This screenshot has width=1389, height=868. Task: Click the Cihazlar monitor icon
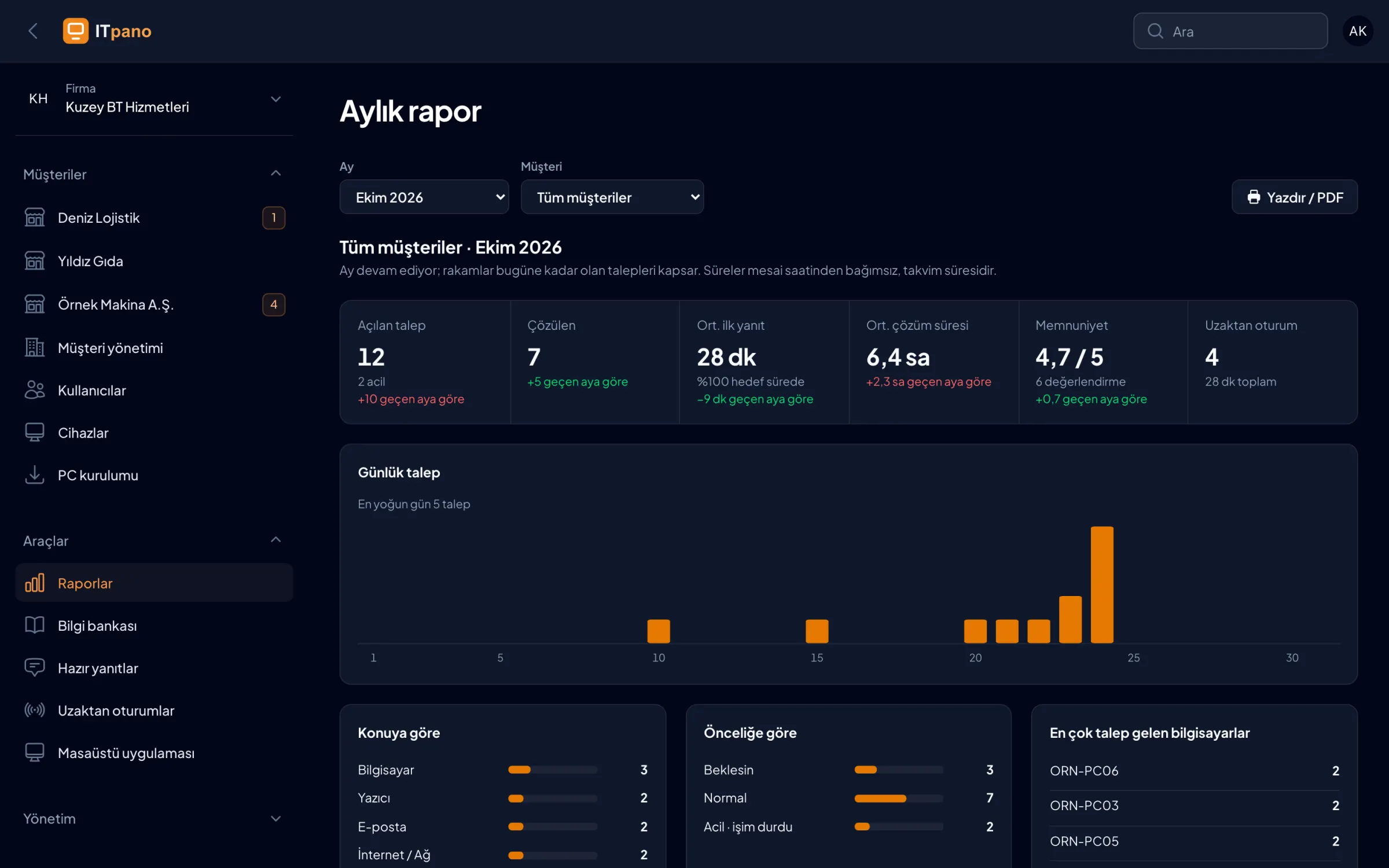pyautogui.click(x=35, y=433)
